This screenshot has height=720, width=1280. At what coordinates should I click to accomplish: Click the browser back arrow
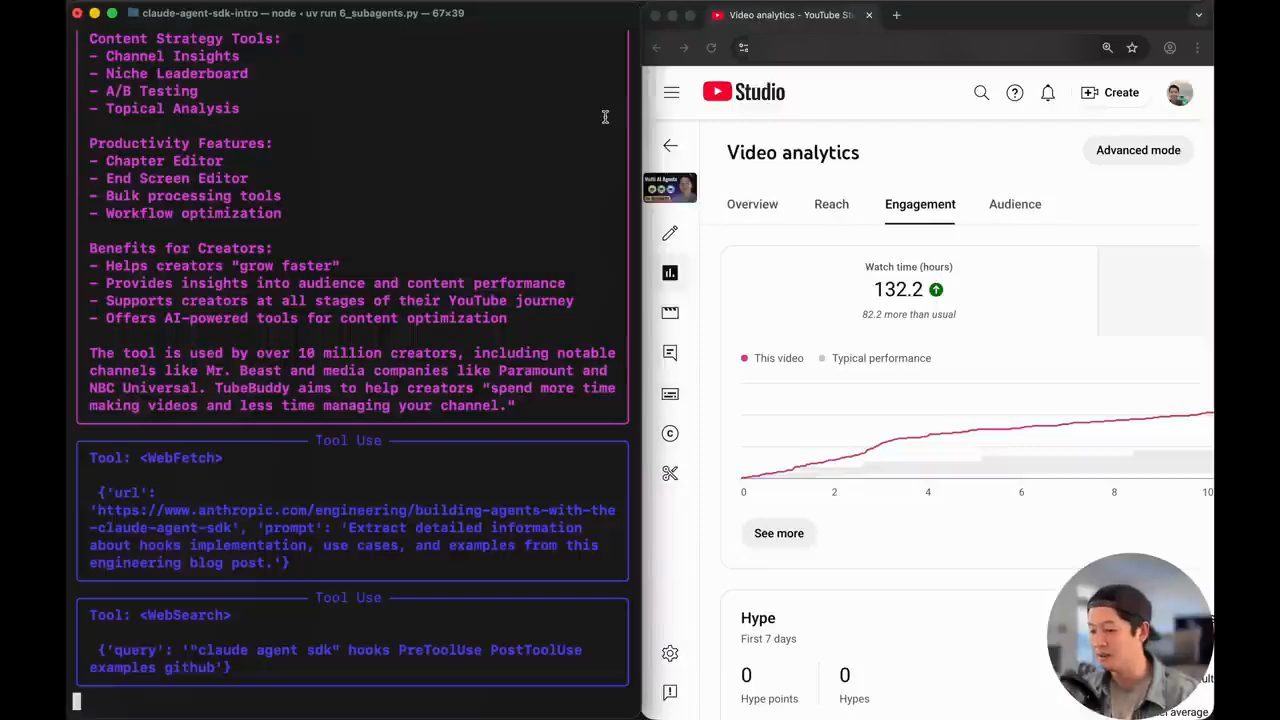[656, 48]
